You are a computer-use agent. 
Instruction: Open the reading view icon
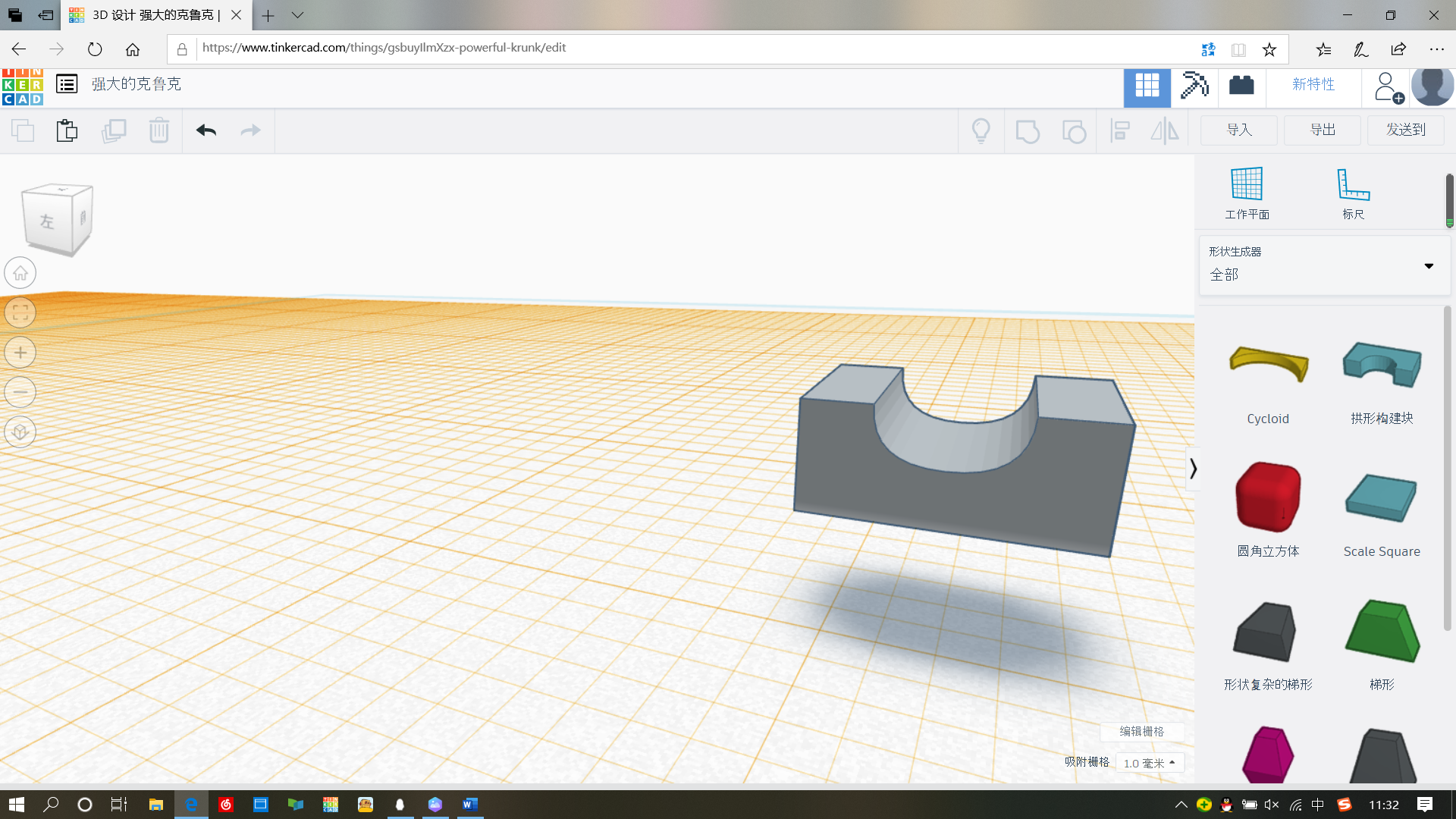tap(1238, 50)
